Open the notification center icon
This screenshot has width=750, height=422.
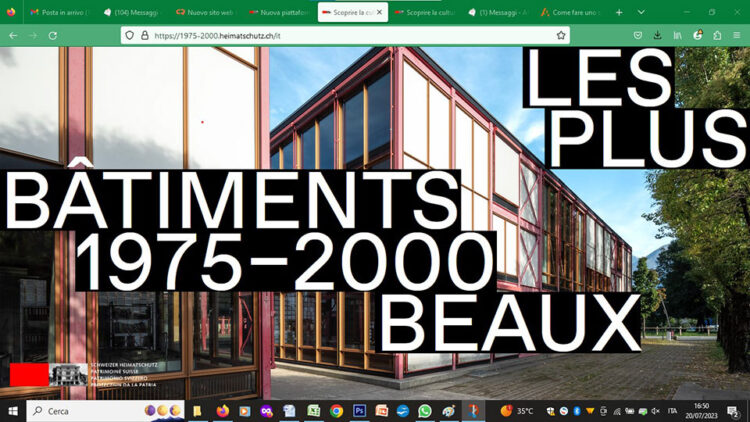click(732, 411)
